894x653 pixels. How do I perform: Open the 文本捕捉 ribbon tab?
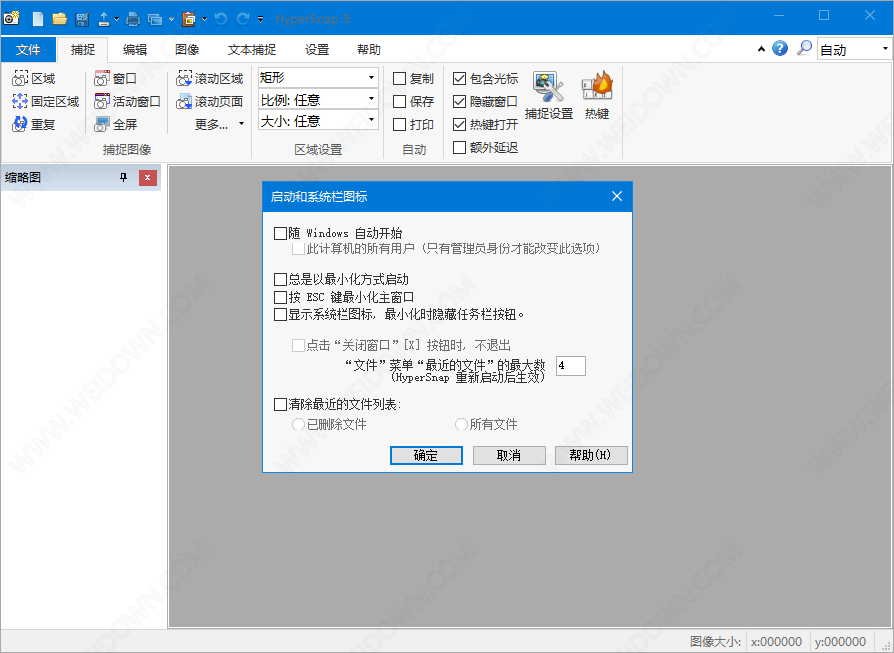pyautogui.click(x=252, y=50)
